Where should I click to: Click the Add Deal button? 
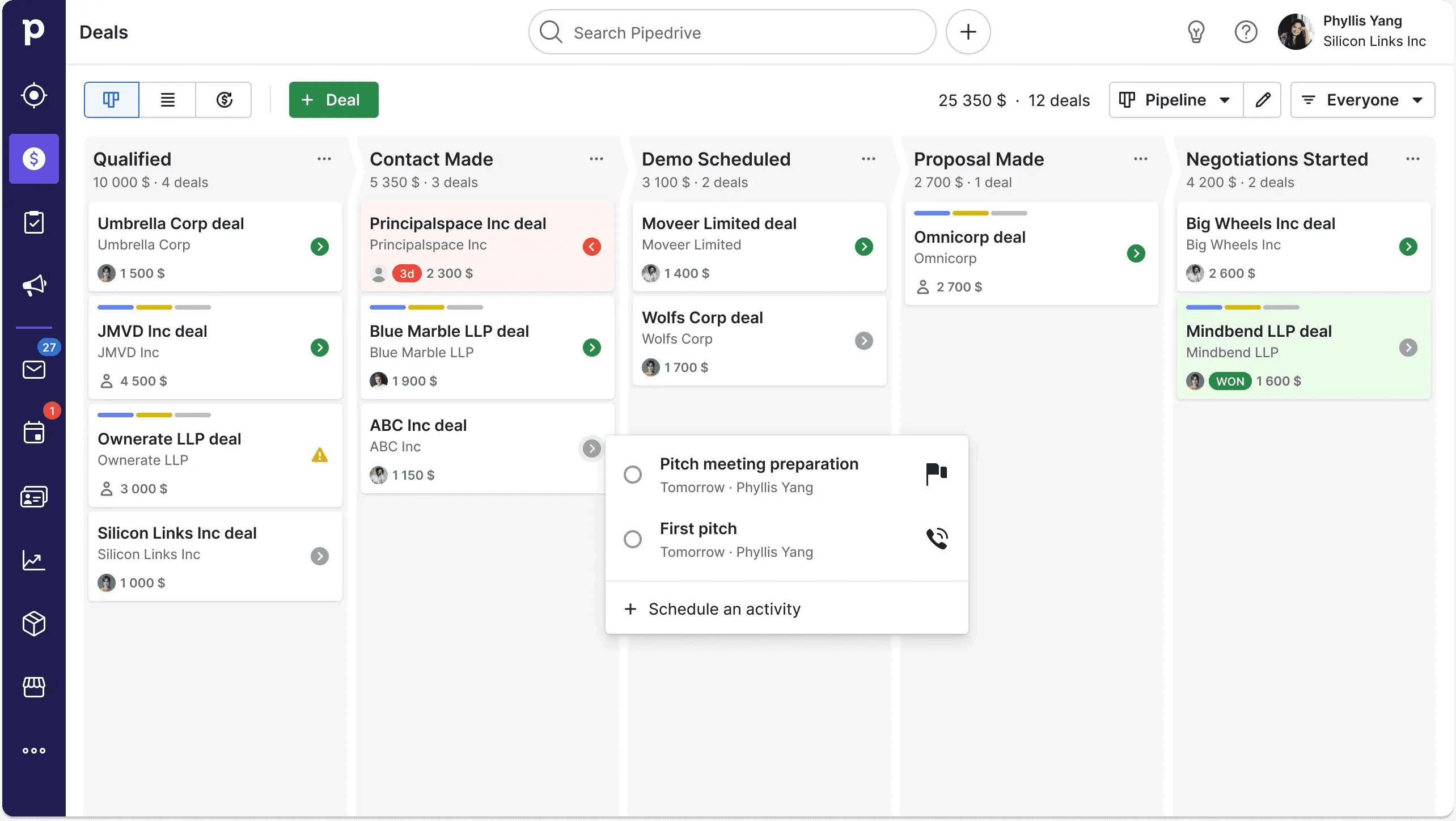coord(333,99)
